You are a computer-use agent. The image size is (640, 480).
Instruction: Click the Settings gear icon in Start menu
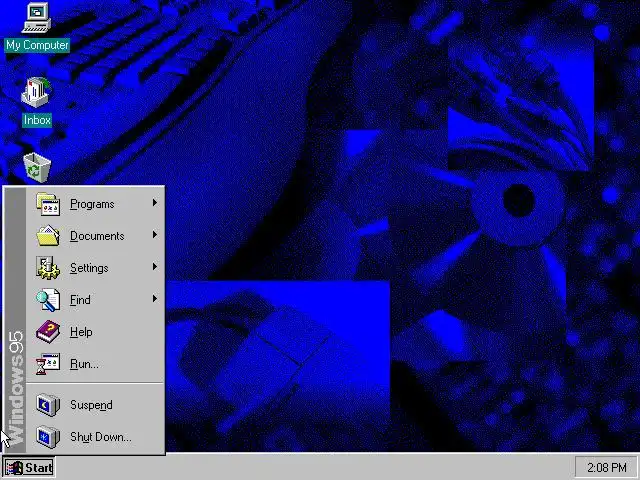tap(48, 268)
